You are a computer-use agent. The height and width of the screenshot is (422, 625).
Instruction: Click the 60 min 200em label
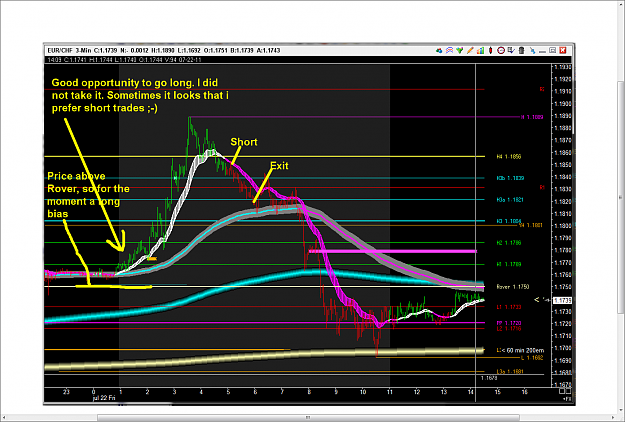coord(523,351)
